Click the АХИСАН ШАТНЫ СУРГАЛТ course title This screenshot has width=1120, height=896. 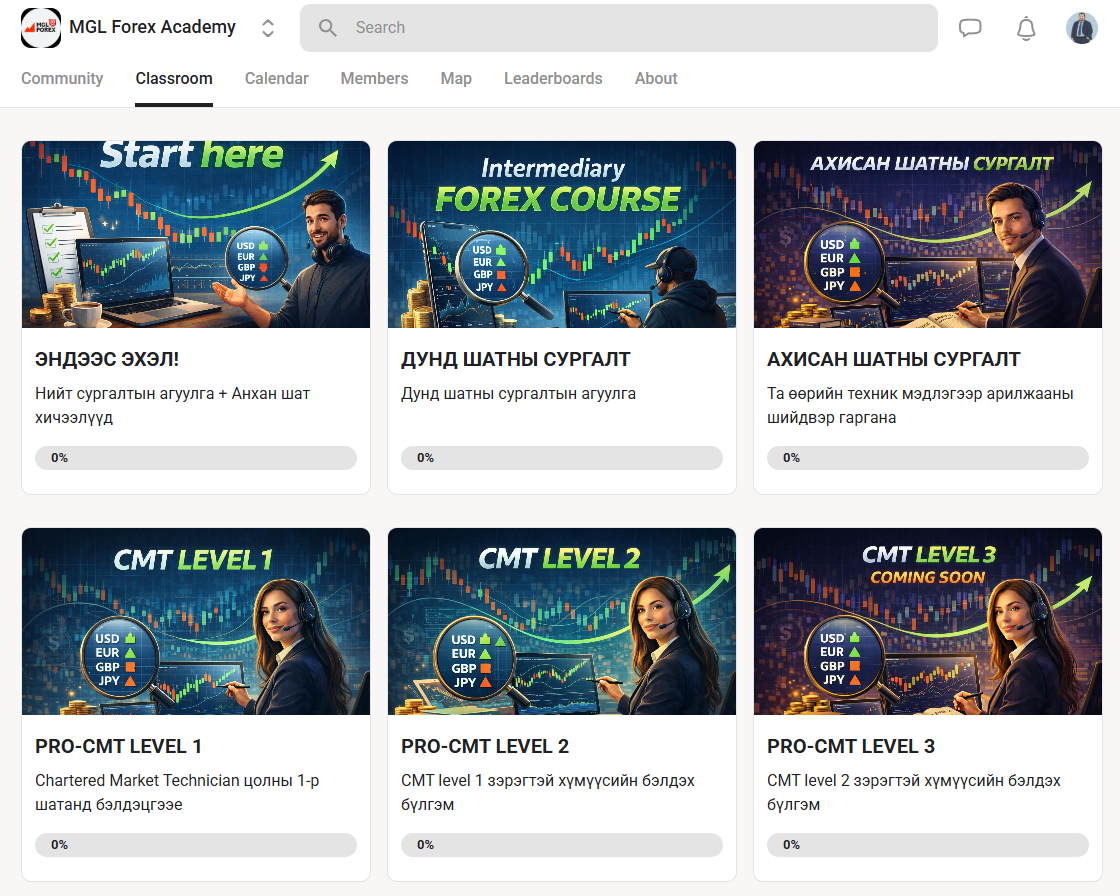click(893, 359)
